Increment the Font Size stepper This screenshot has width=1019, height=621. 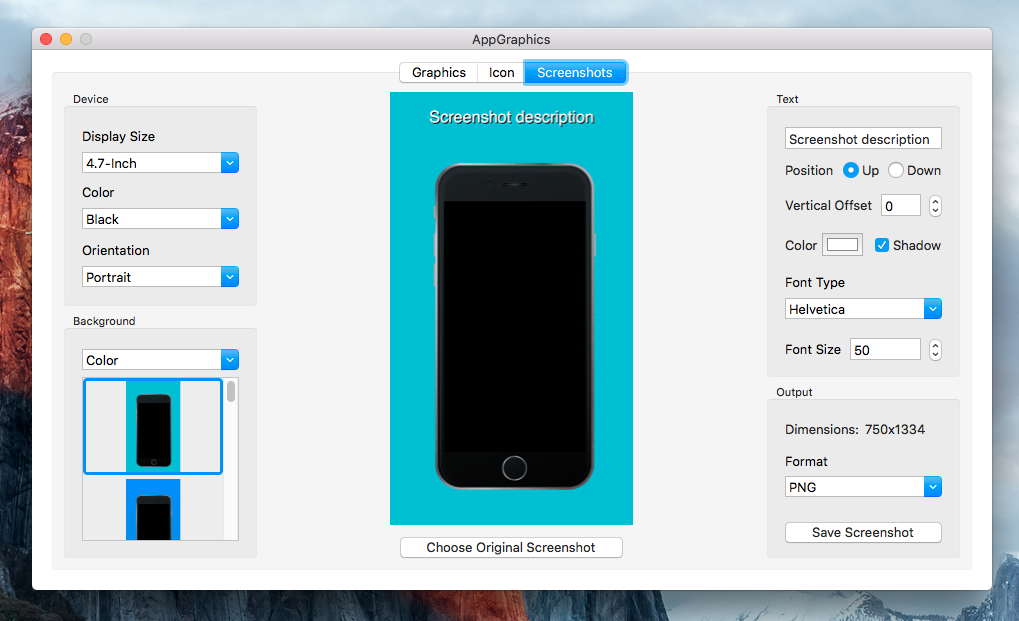pos(935,345)
